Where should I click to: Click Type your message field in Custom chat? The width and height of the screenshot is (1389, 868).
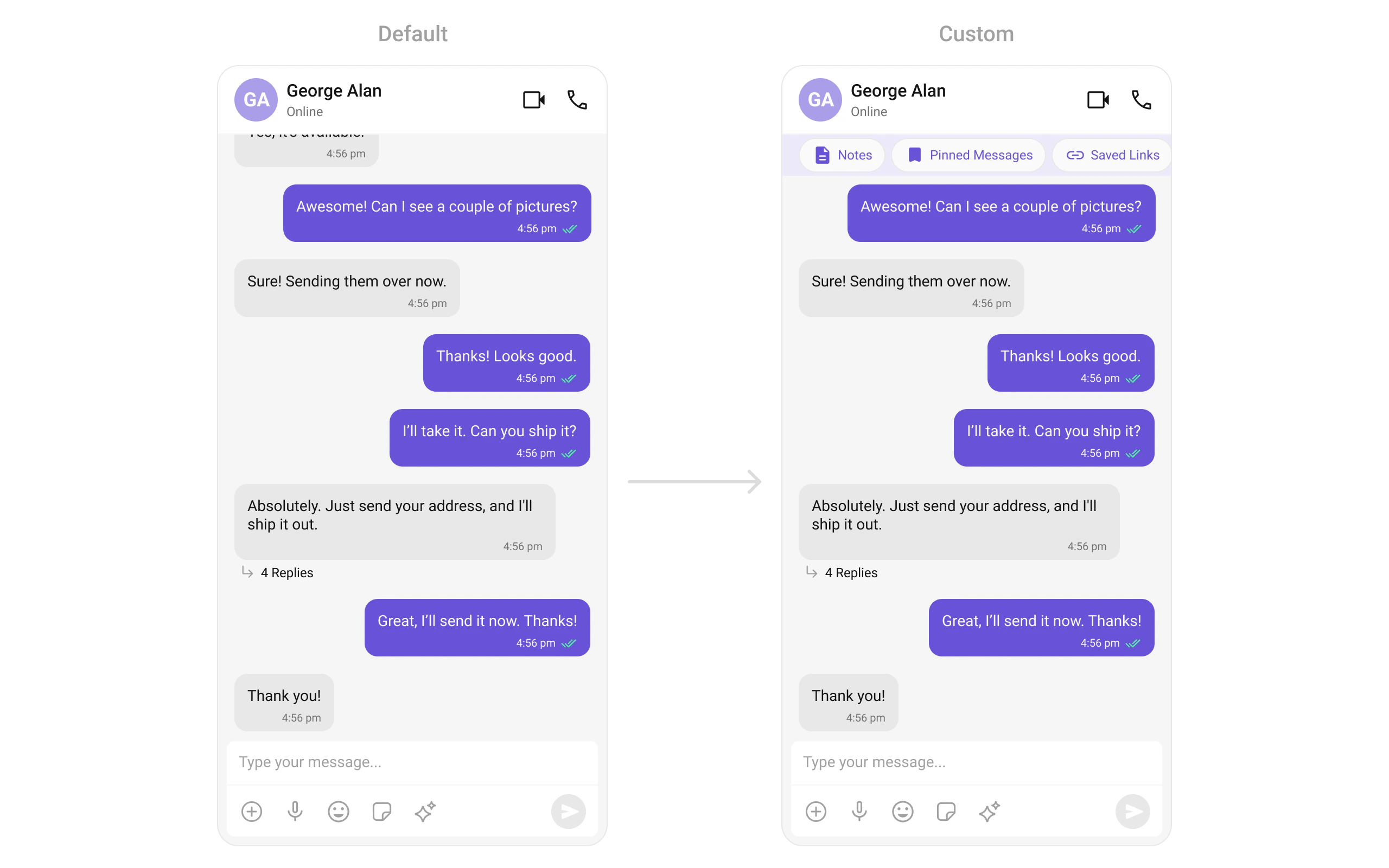coord(976,762)
